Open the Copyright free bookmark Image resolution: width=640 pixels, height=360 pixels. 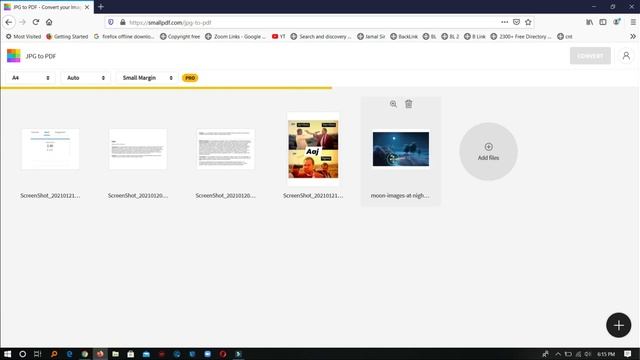180,36
